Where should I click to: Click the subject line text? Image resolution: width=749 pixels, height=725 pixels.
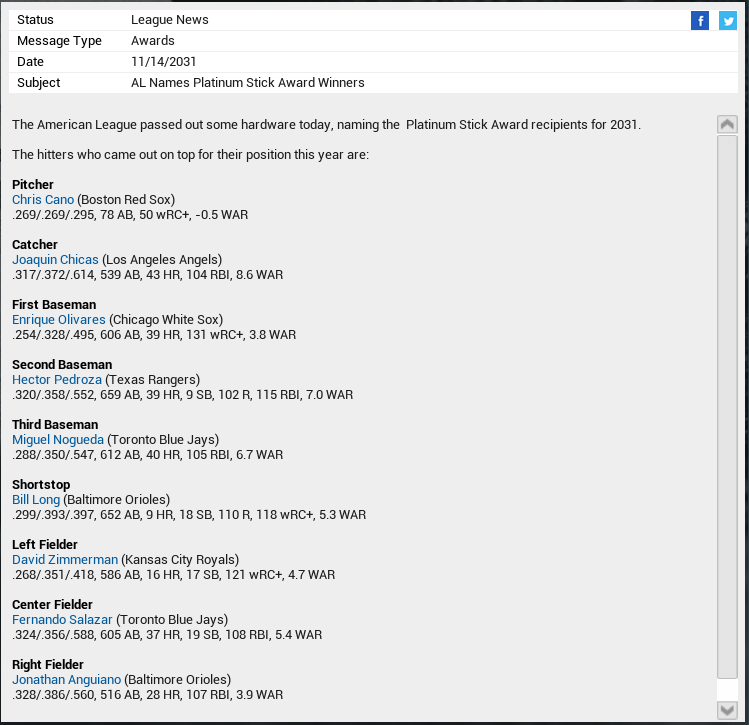click(247, 83)
